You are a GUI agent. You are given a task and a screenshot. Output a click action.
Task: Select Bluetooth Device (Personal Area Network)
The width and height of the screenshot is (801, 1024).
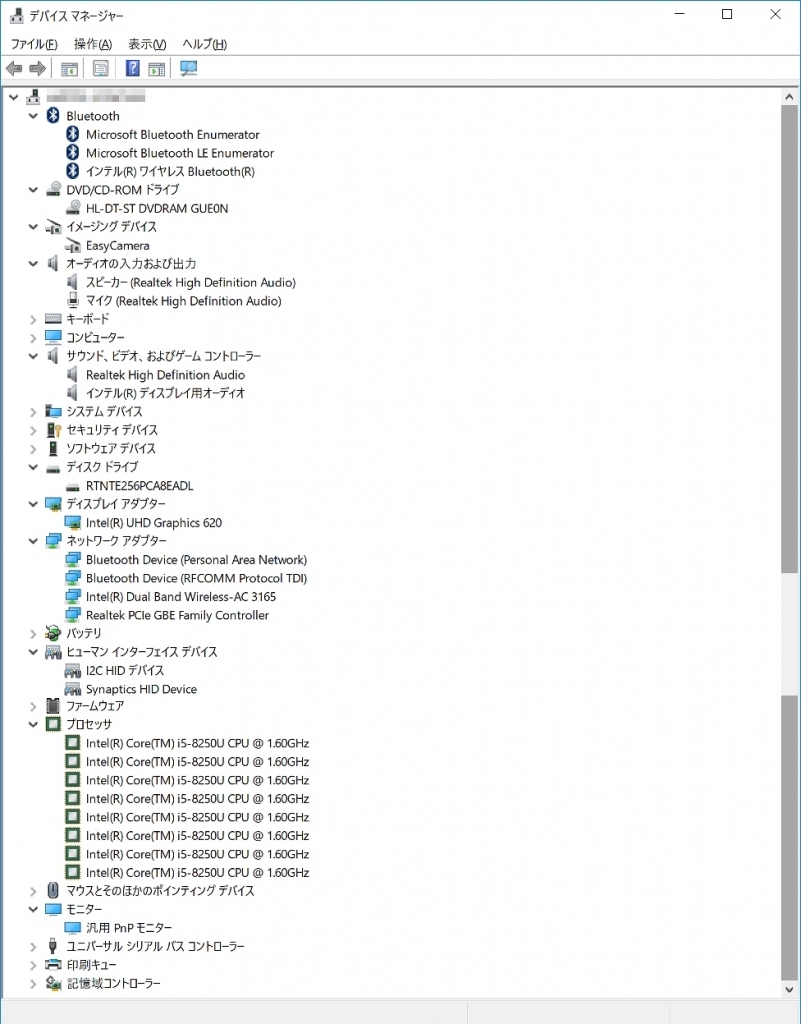[196, 560]
